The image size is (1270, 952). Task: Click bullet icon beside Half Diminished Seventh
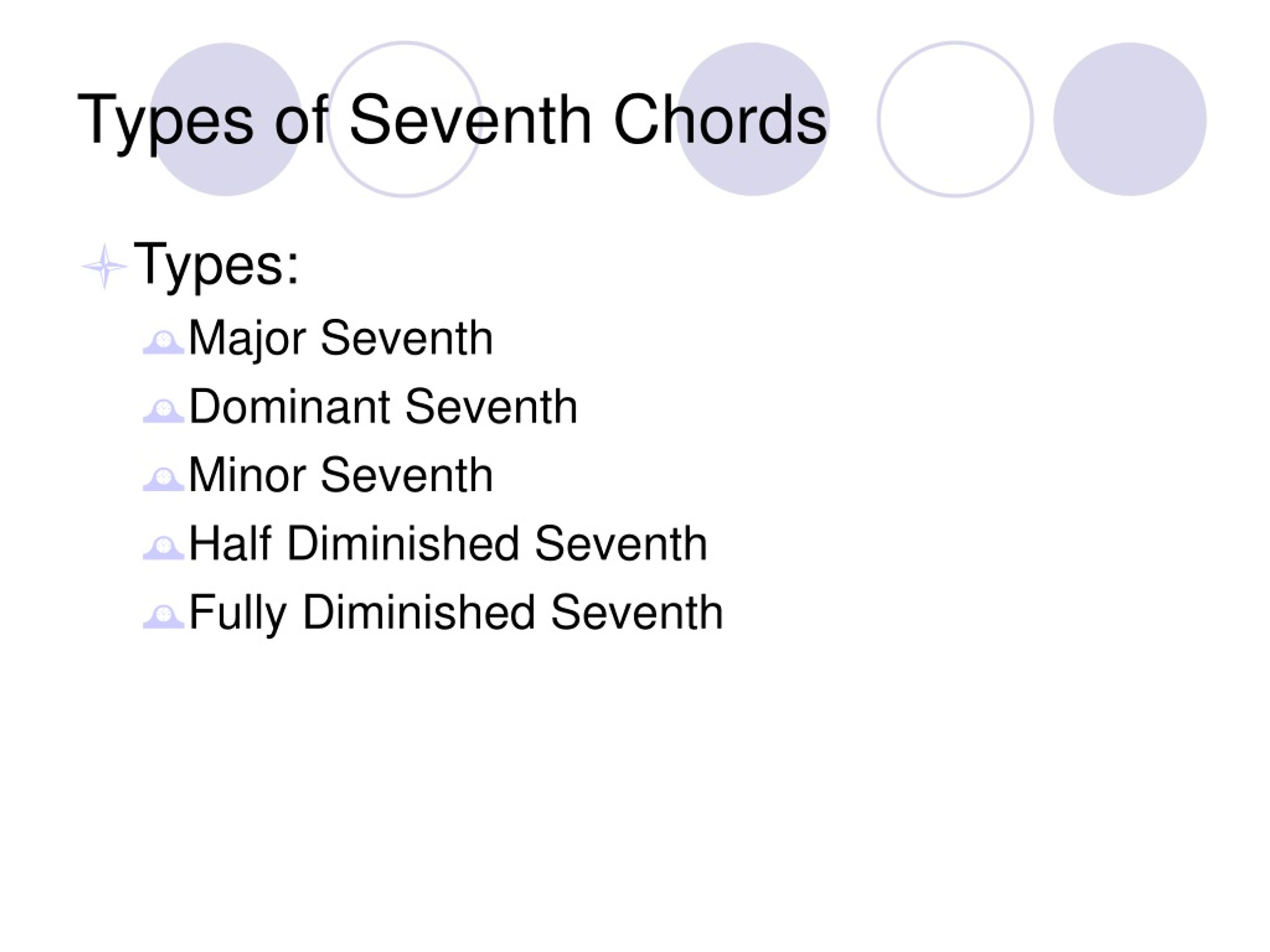[x=163, y=548]
